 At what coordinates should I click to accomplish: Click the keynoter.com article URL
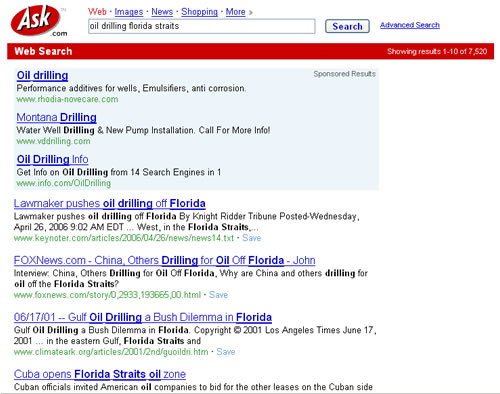click(124, 238)
